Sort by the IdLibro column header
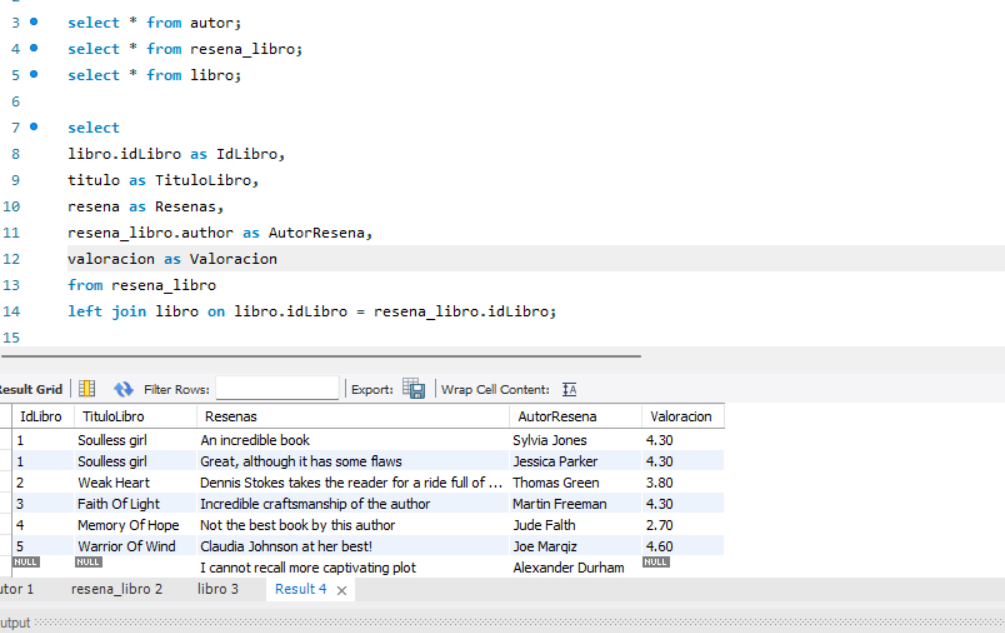 click(41, 416)
